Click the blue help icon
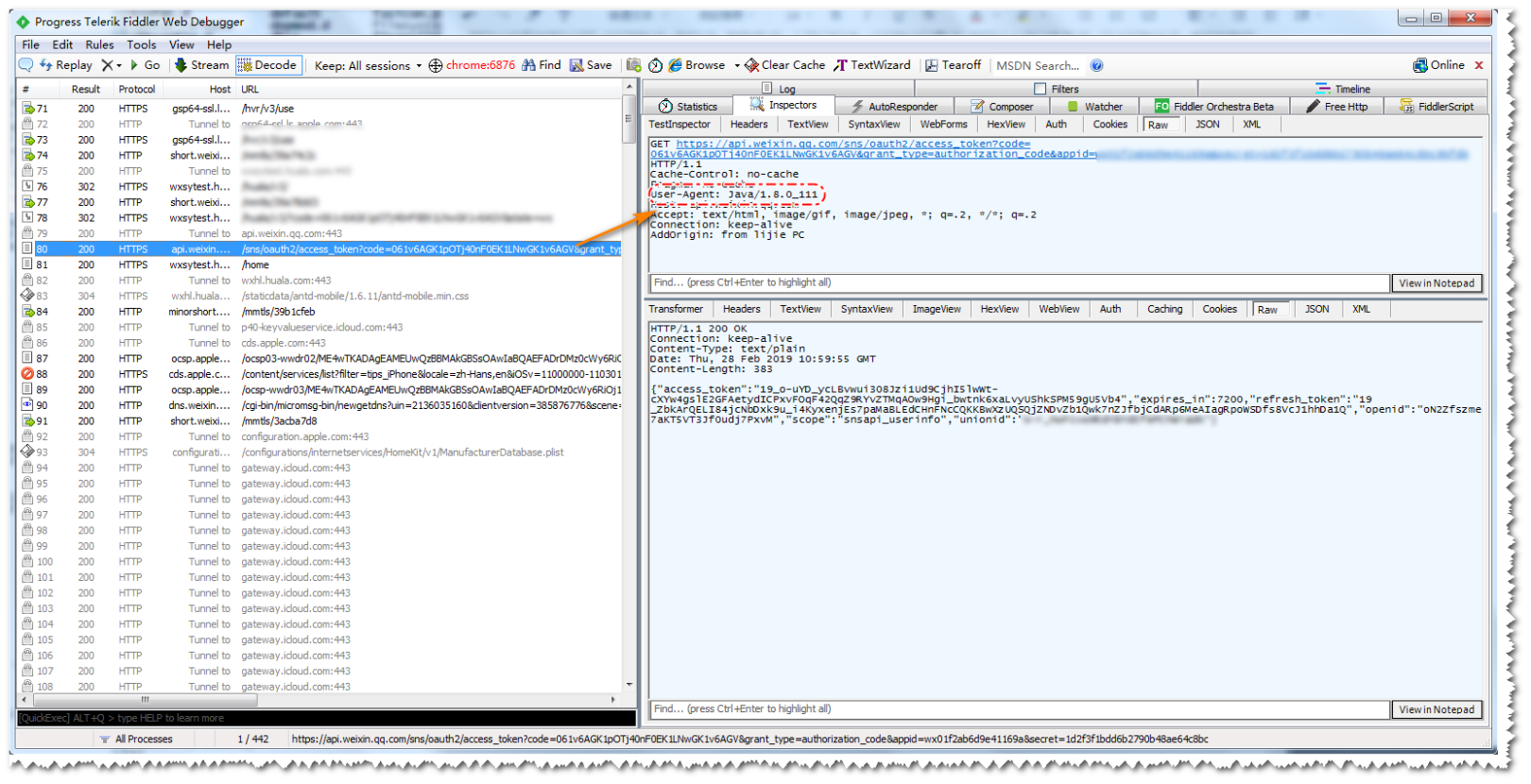 pyautogui.click(x=1096, y=65)
